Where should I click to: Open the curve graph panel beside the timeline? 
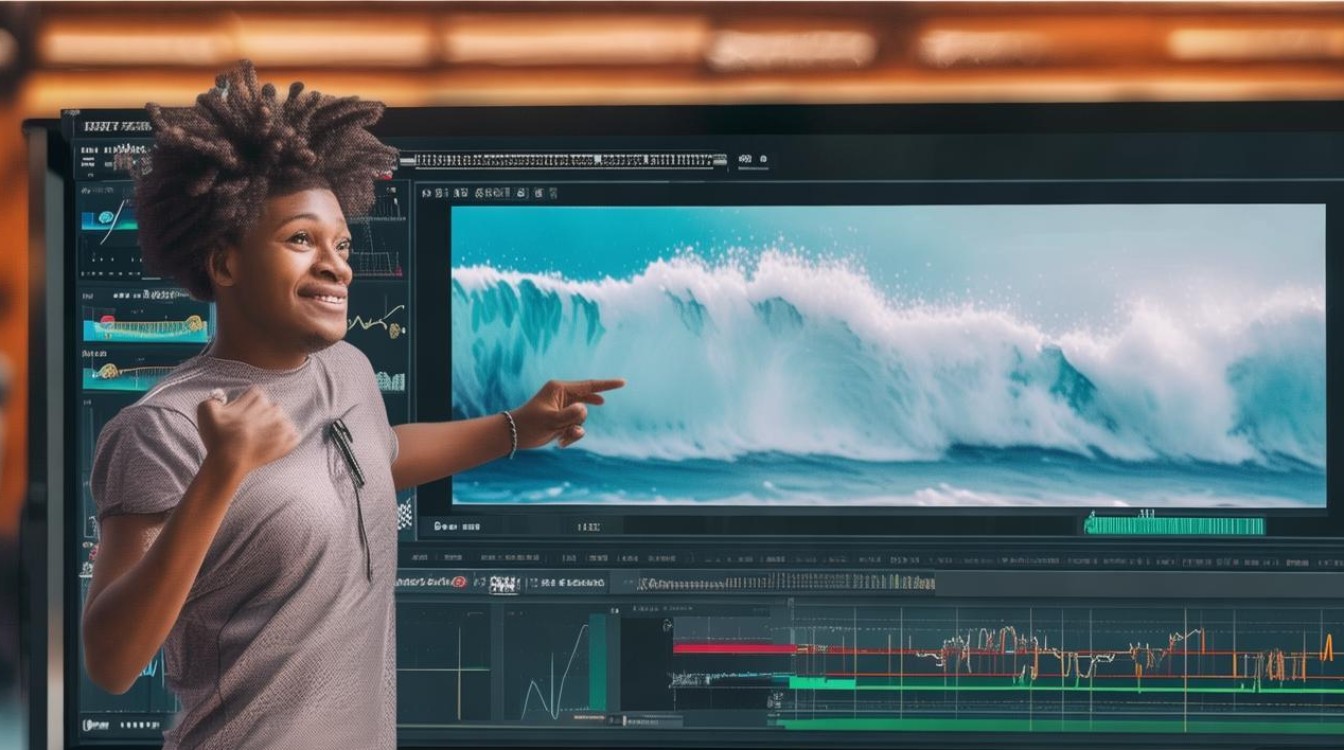553,663
